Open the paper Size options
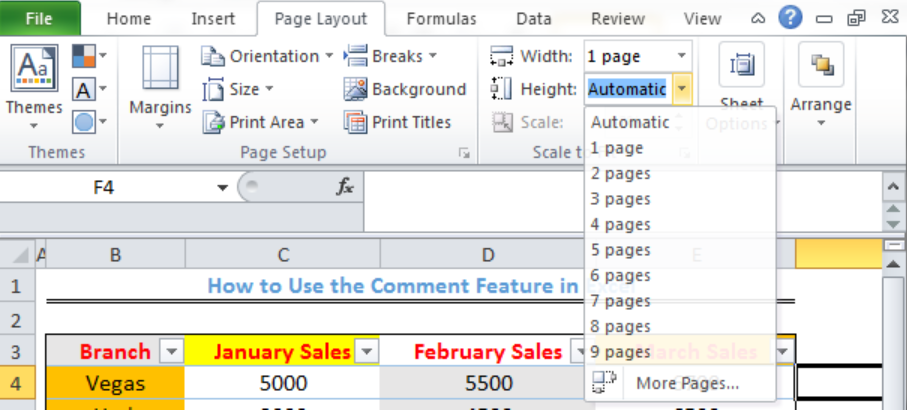This screenshot has height=414, width=908. tap(237, 89)
